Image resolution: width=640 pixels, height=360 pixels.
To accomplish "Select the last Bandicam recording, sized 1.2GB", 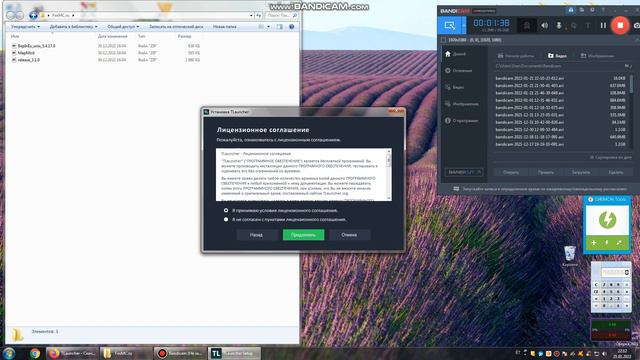I will pyautogui.click(x=560, y=144).
